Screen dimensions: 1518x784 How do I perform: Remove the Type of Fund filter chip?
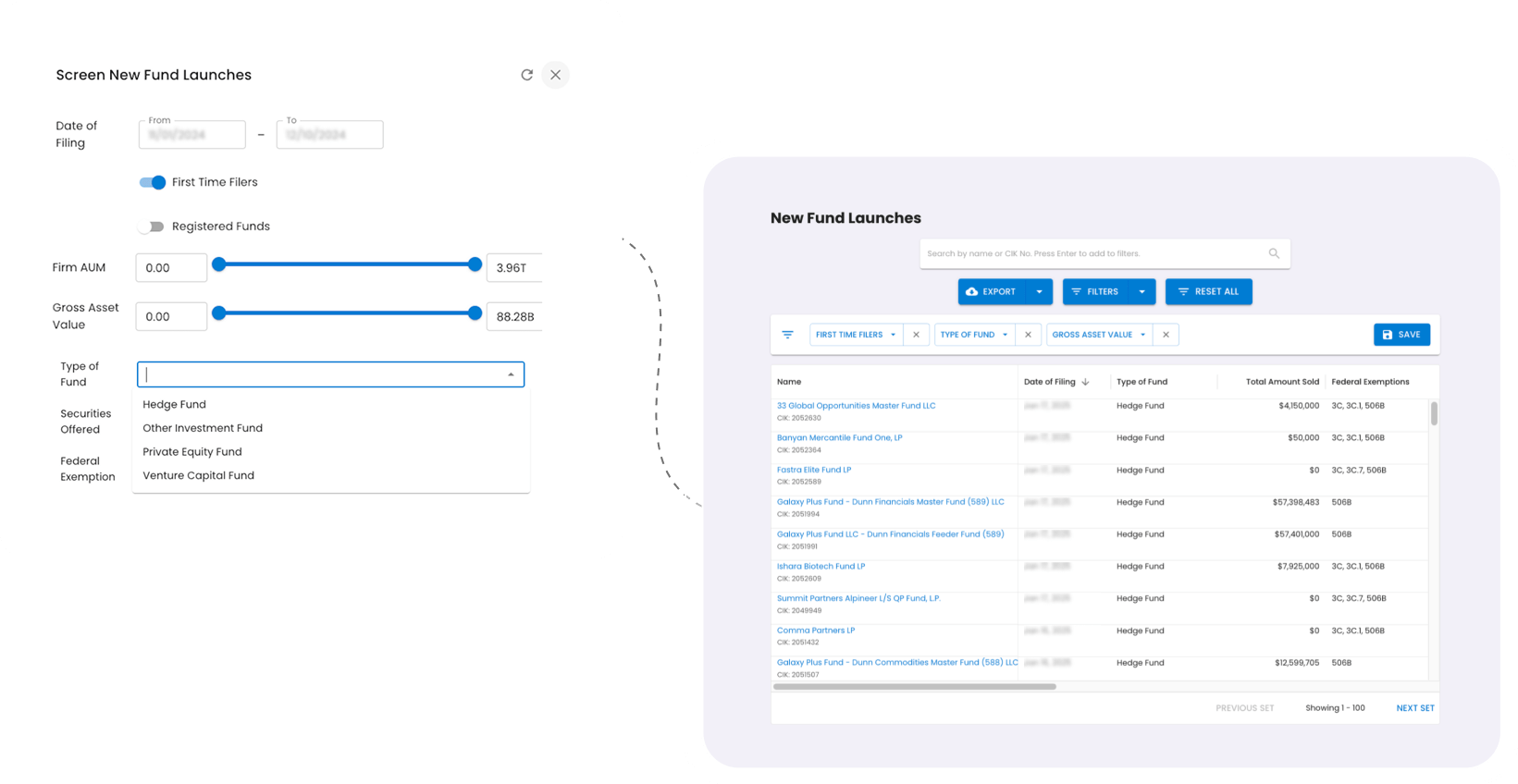pos(1028,335)
